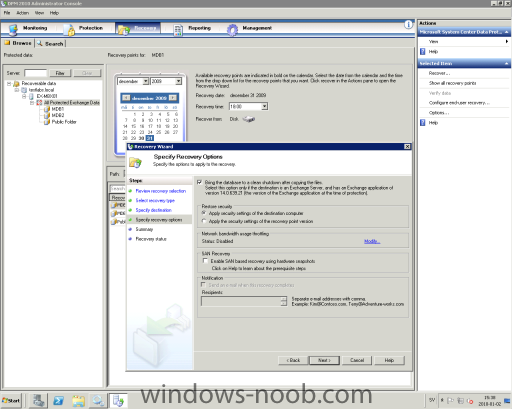Click the Recipients spinner control

(x=284, y=301)
